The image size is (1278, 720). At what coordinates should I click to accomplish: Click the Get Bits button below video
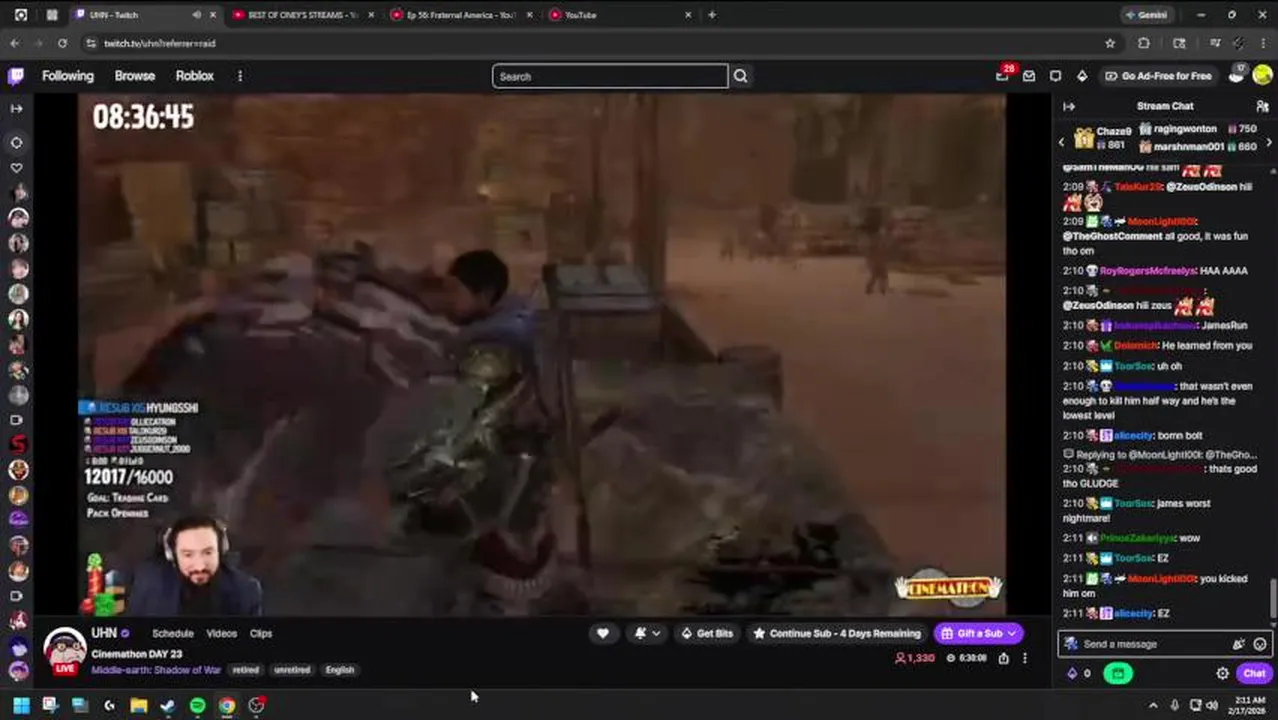click(707, 633)
